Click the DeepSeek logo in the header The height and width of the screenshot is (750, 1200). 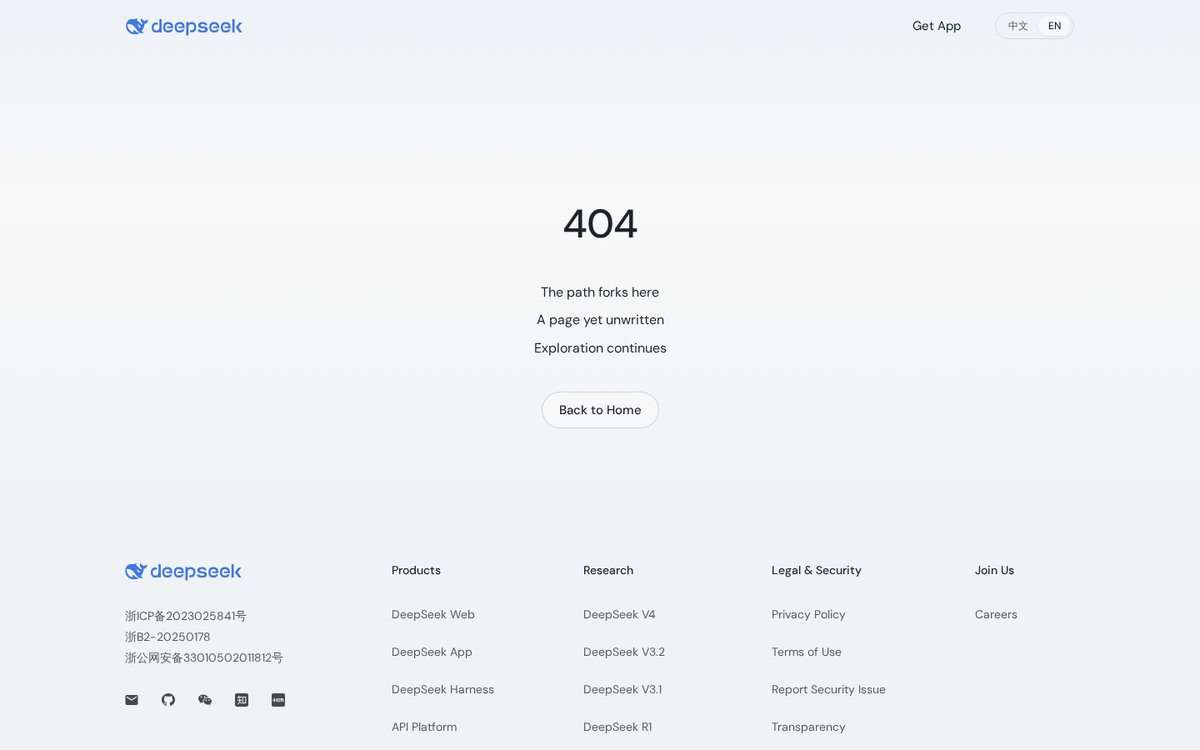click(184, 26)
